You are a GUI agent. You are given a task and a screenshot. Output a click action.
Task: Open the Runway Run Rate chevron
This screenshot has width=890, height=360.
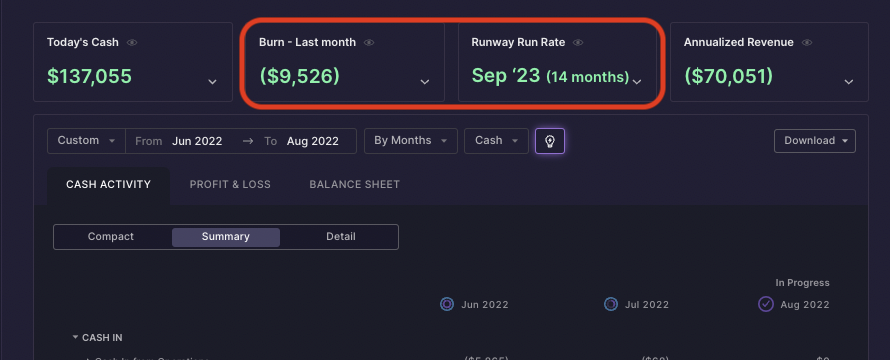(637, 82)
